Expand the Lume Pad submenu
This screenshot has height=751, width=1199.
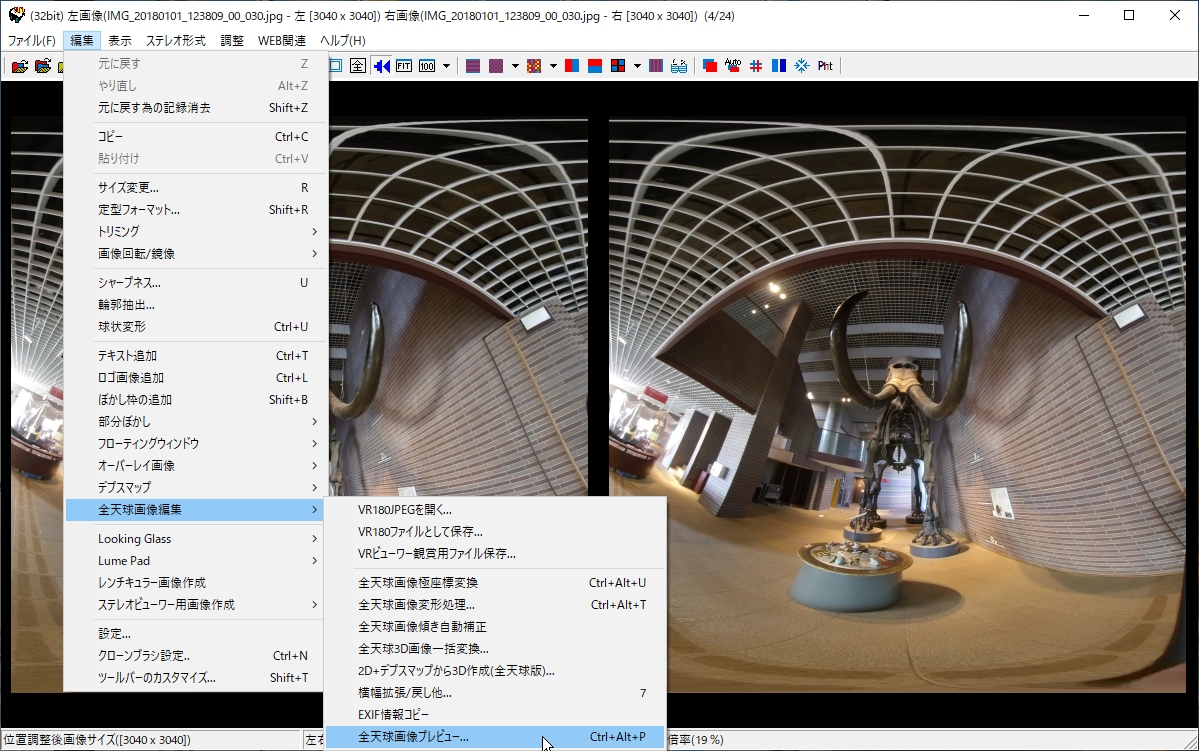tap(197, 561)
